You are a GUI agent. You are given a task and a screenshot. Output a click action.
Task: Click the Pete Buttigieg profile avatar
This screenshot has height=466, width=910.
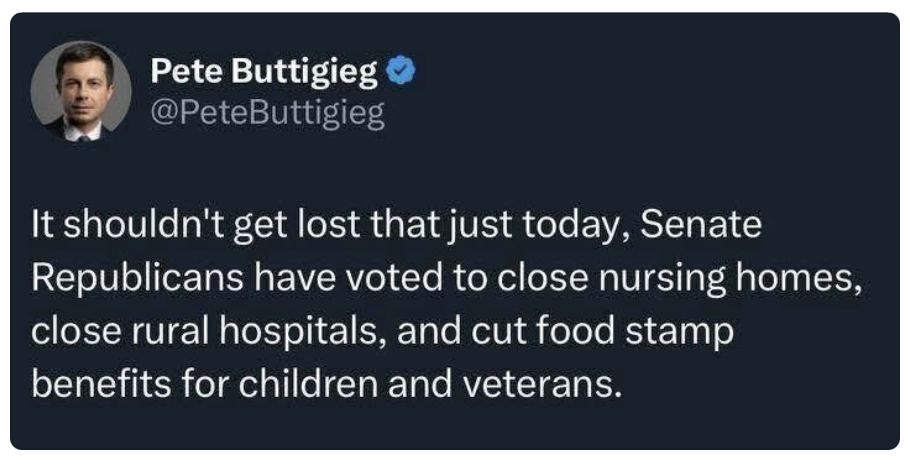click(81, 91)
